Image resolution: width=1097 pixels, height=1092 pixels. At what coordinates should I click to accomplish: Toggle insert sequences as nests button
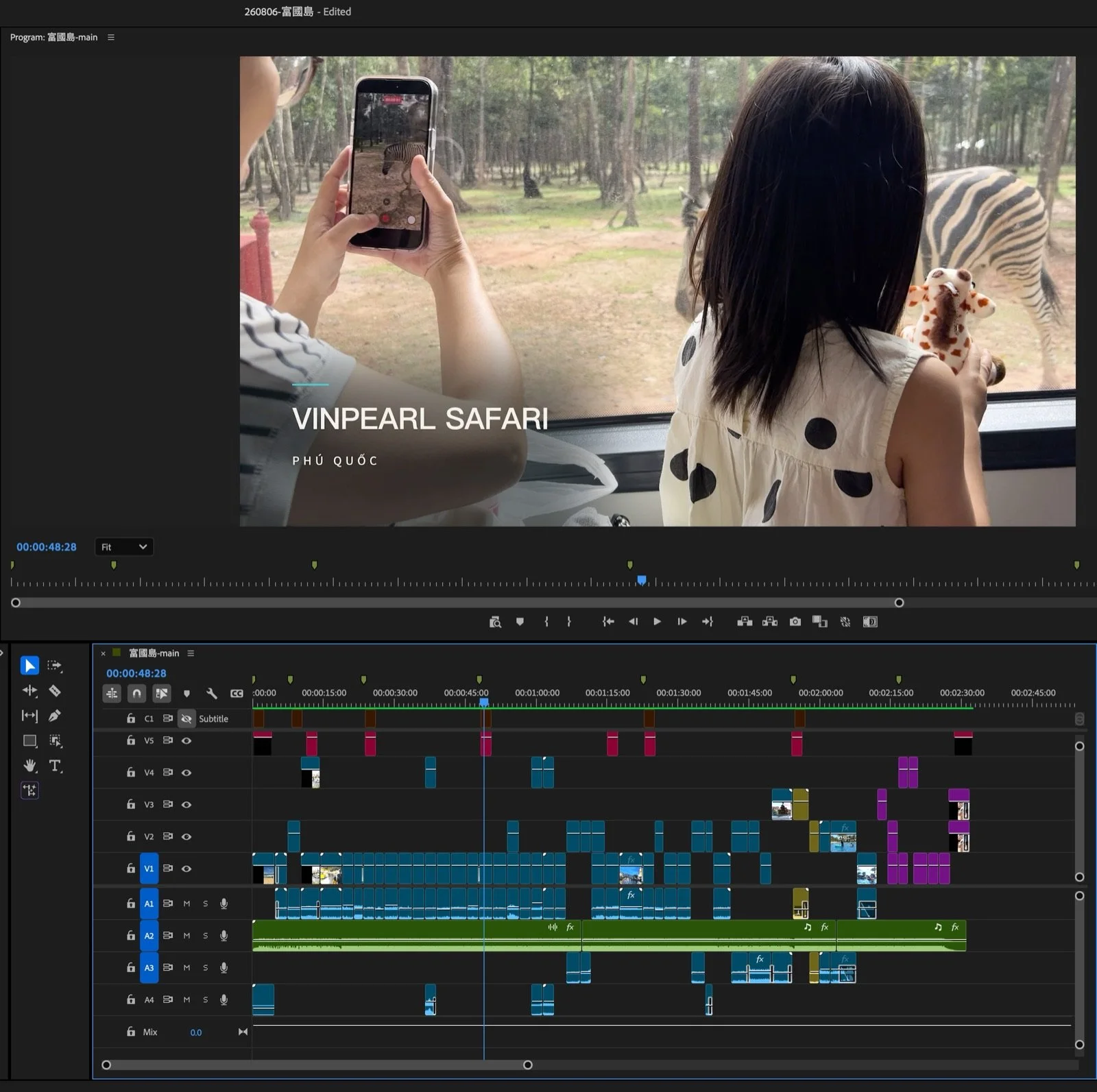(x=112, y=693)
